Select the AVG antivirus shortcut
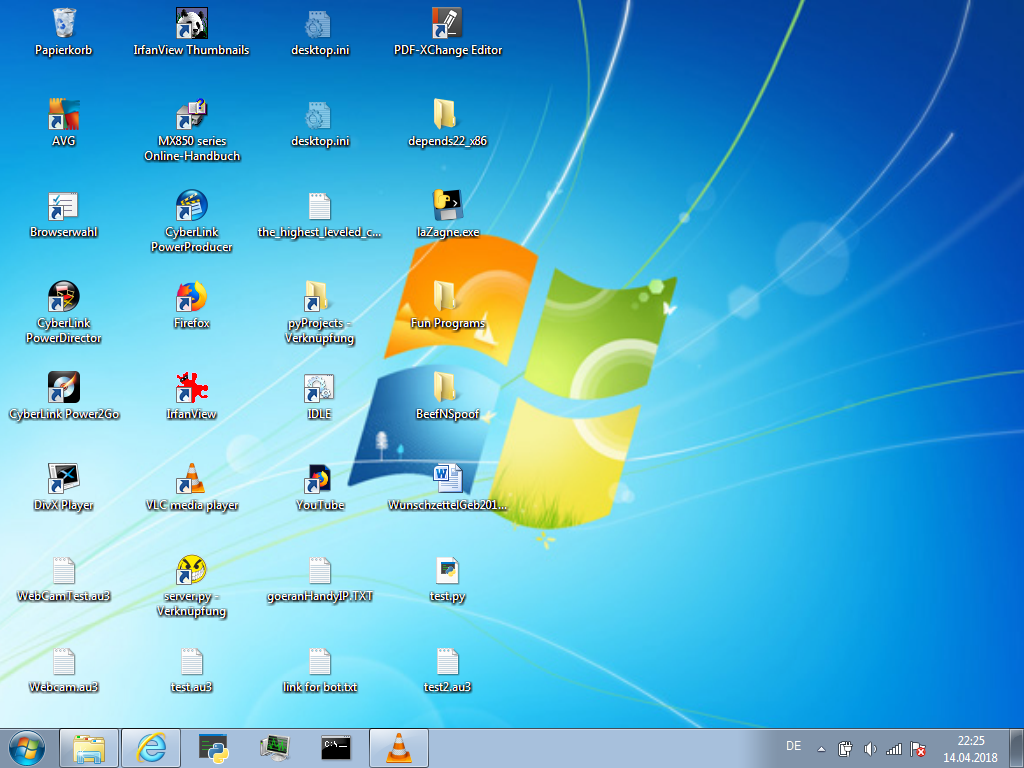This screenshot has height=768, width=1024. pyautogui.click(x=63, y=123)
